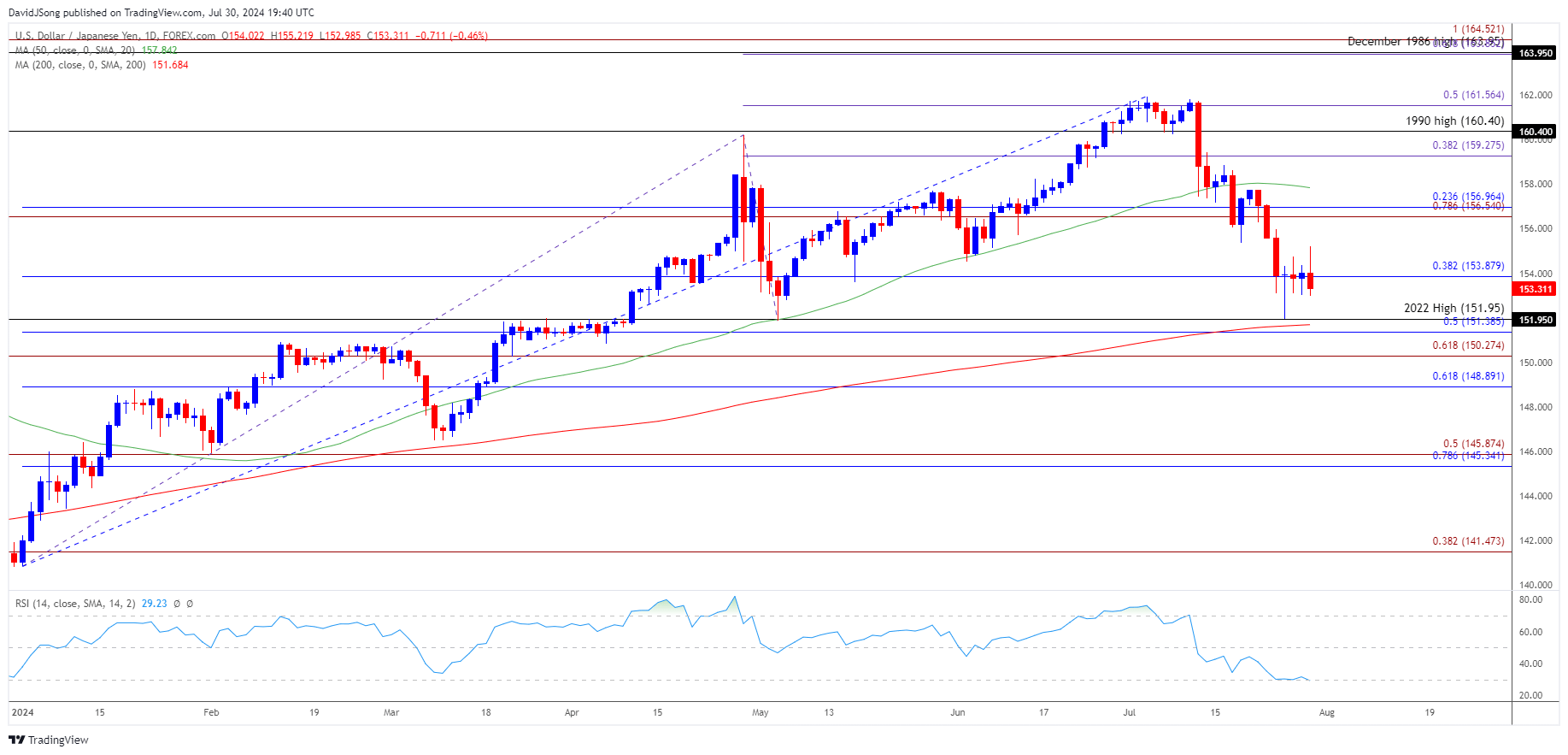Click the MA 50 indicator legend with value 157.842
Image resolution: width=1568 pixels, height=755 pixels.
point(96,50)
